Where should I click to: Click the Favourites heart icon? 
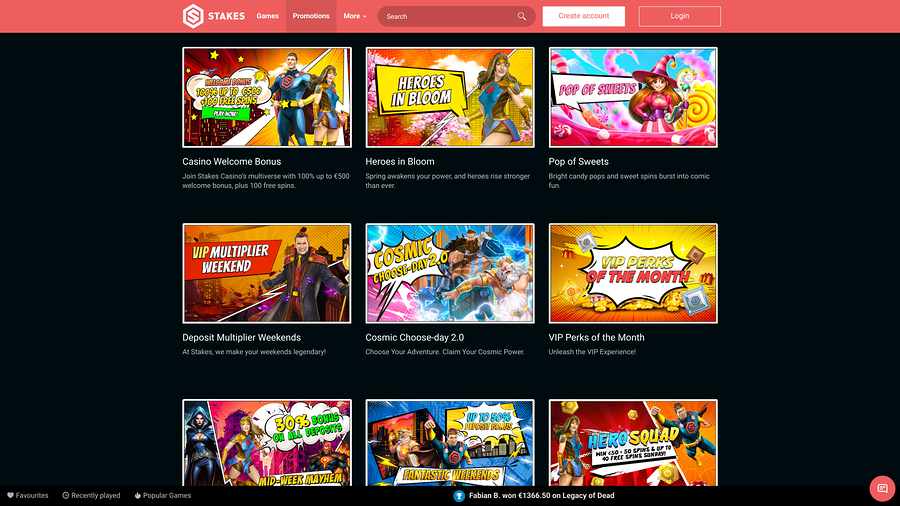tap(10, 495)
